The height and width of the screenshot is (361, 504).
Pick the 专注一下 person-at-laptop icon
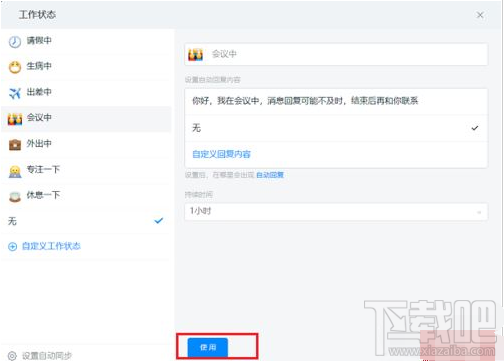coord(15,171)
